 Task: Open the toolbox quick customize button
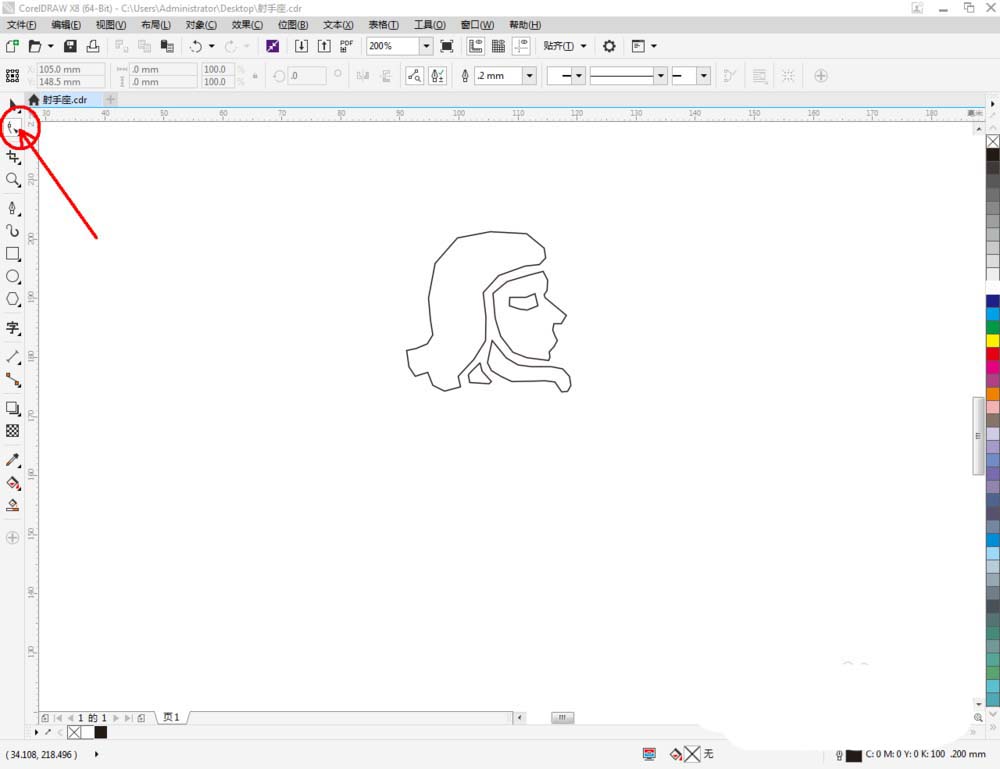pyautogui.click(x=12, y=538)
